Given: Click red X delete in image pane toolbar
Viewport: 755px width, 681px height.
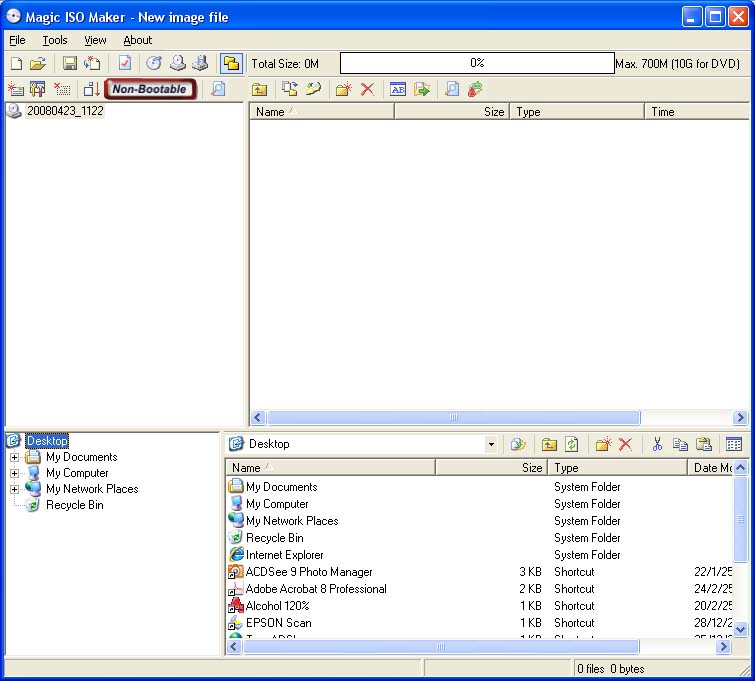Looking at the screenshot, I should (x=367, y=90).
